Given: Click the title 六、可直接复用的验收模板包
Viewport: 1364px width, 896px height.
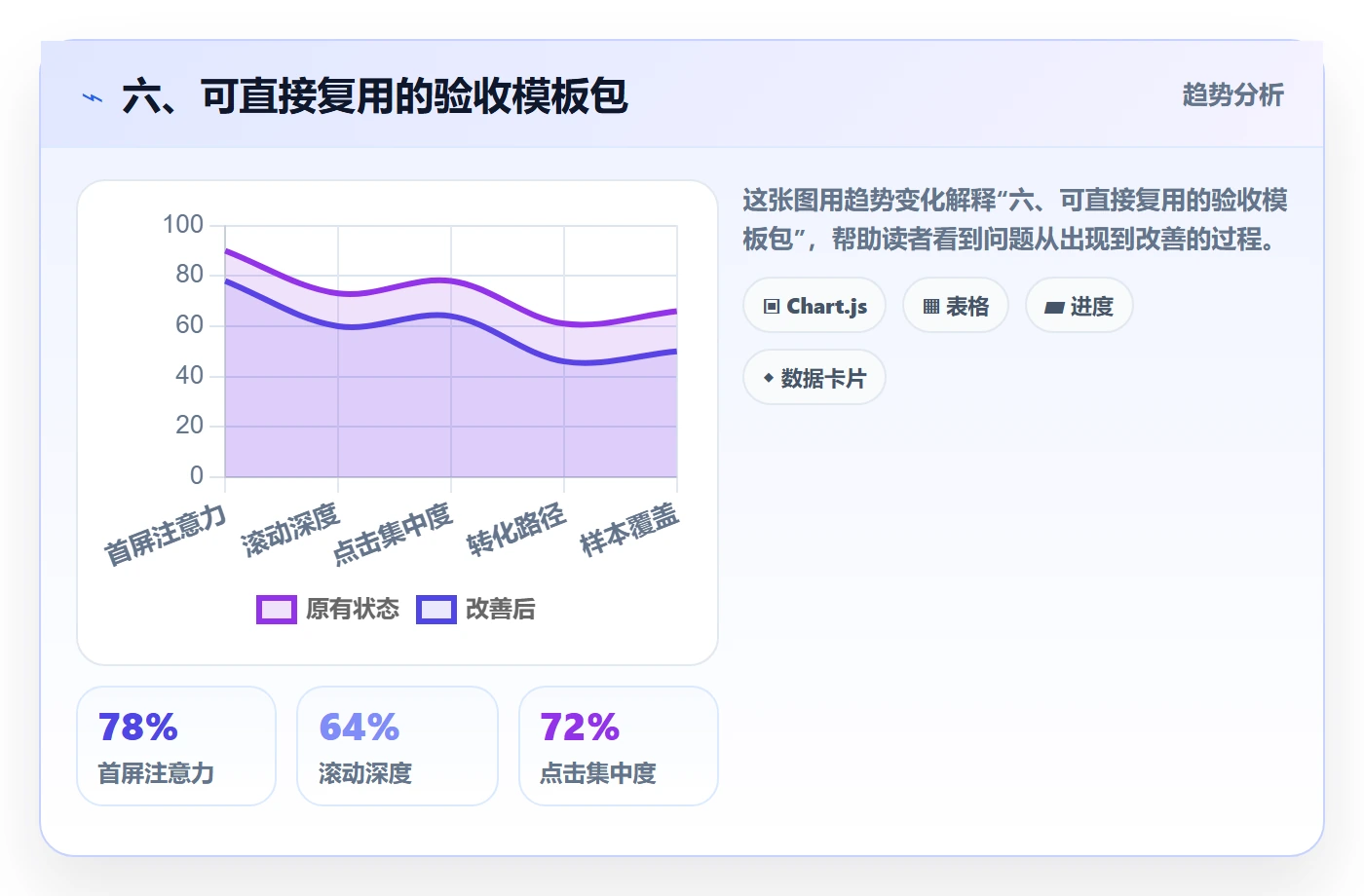Looking at the screenshot, I should click(x=375, y=96).
